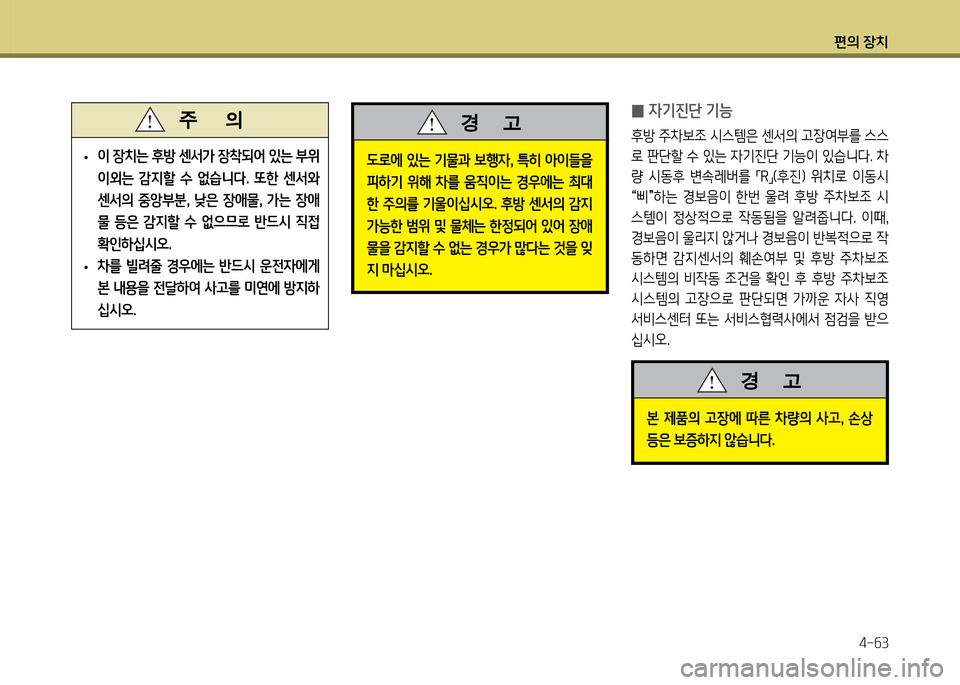Click the line 도로에 있는 기물과 보행자

[x=479, y=160]
